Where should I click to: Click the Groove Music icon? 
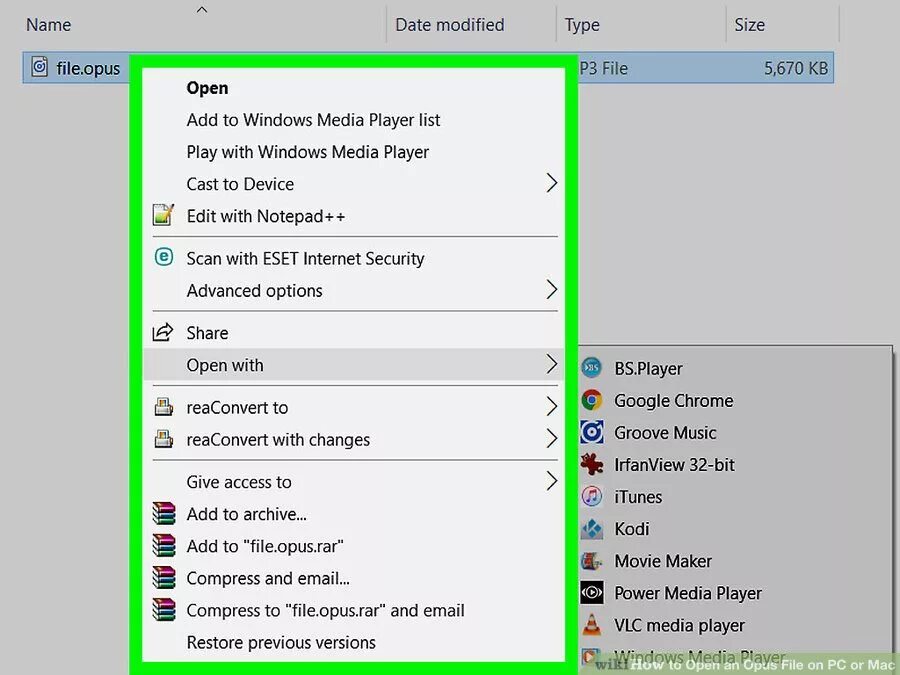pos(592,432)
